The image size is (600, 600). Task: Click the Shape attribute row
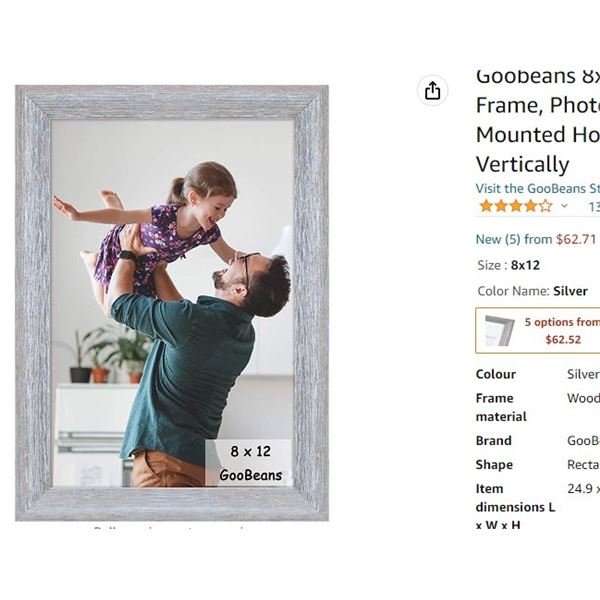click(x=538, y=465)
